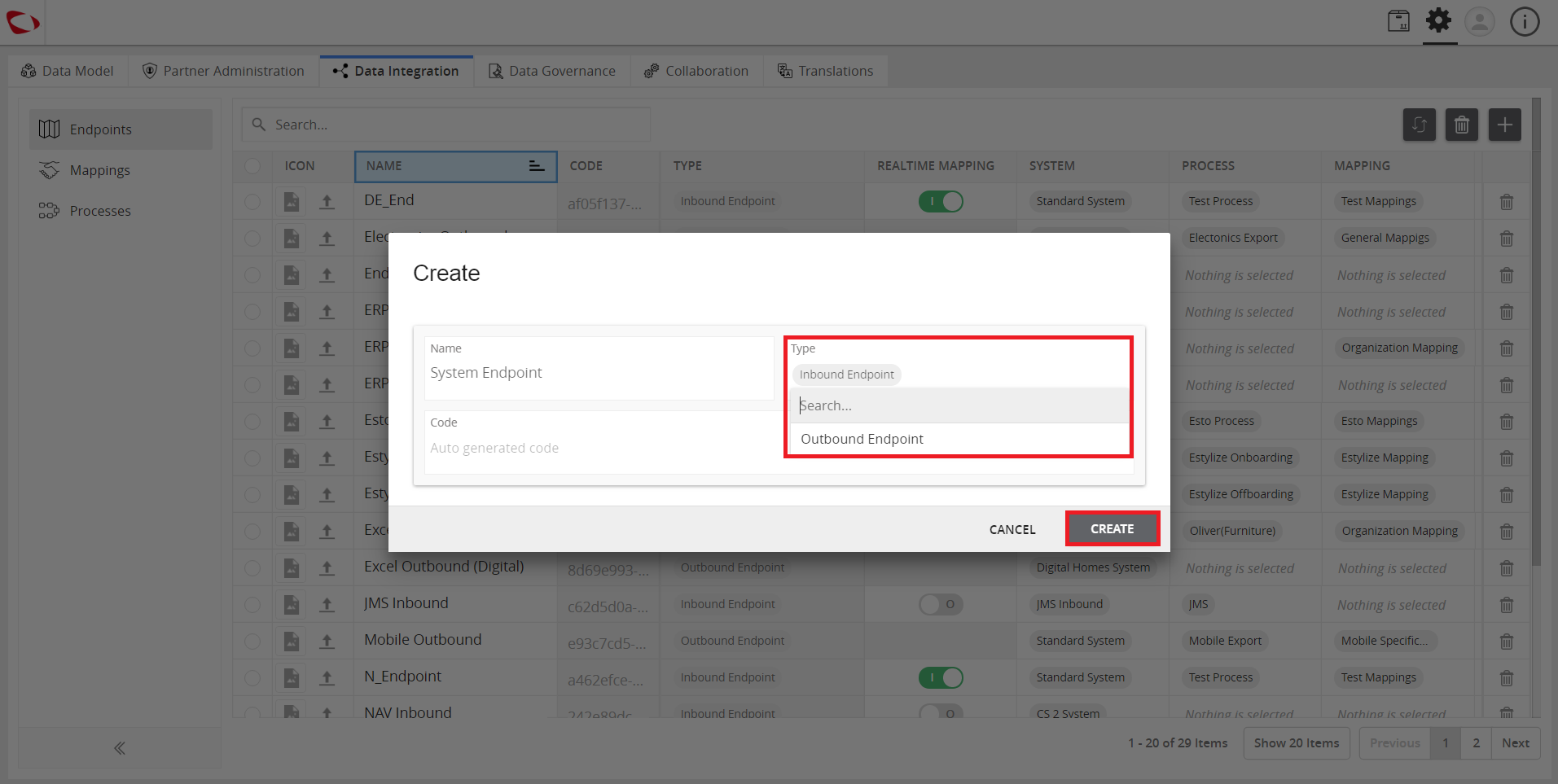The width and height of the screenshot is (1558, 784).
Task: Click the Inbound Endpoint chip in Type
Action: click(846, 374)
